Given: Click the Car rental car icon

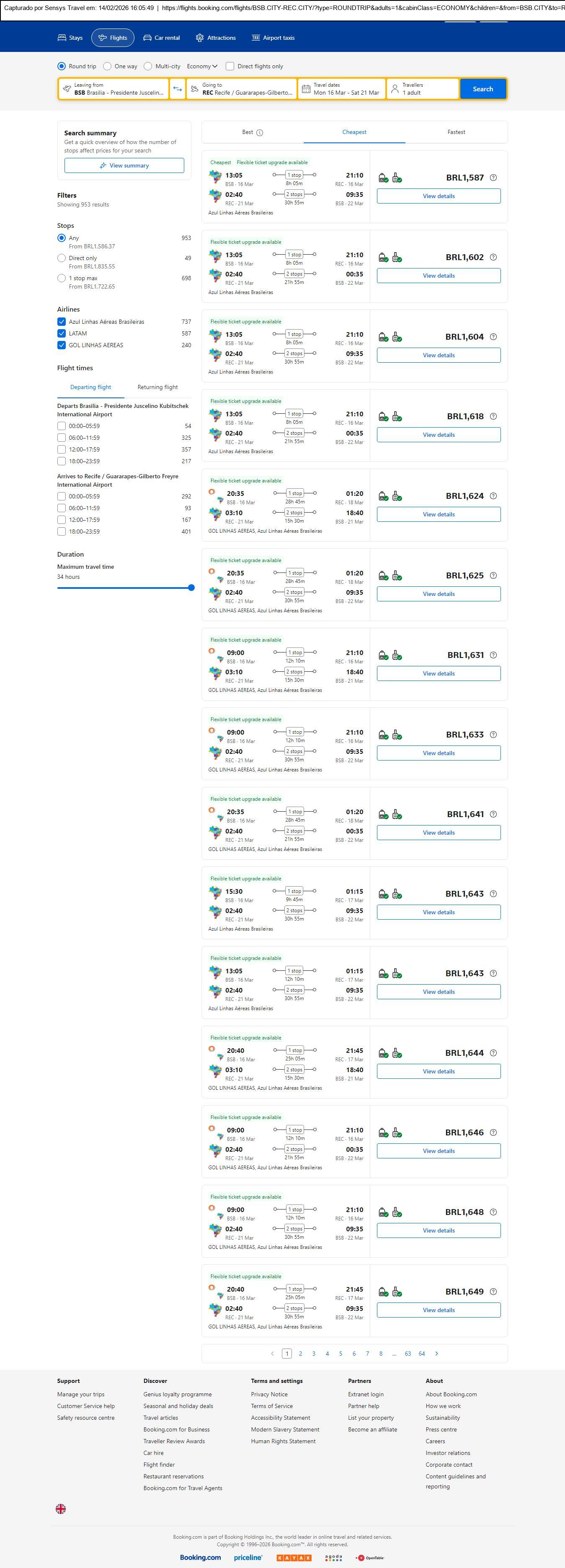Looking at the screenshot, I should [x=147, y=38].
